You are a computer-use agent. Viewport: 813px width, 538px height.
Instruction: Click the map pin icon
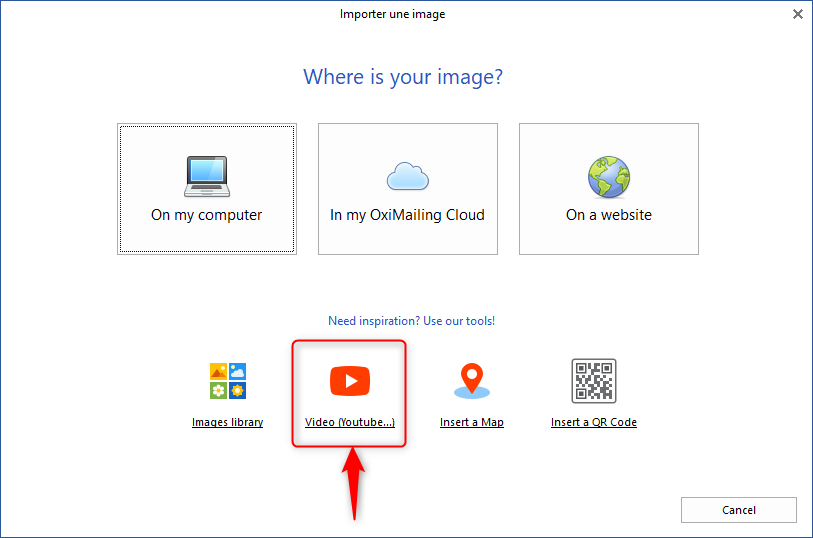click(x=472, y=381)
